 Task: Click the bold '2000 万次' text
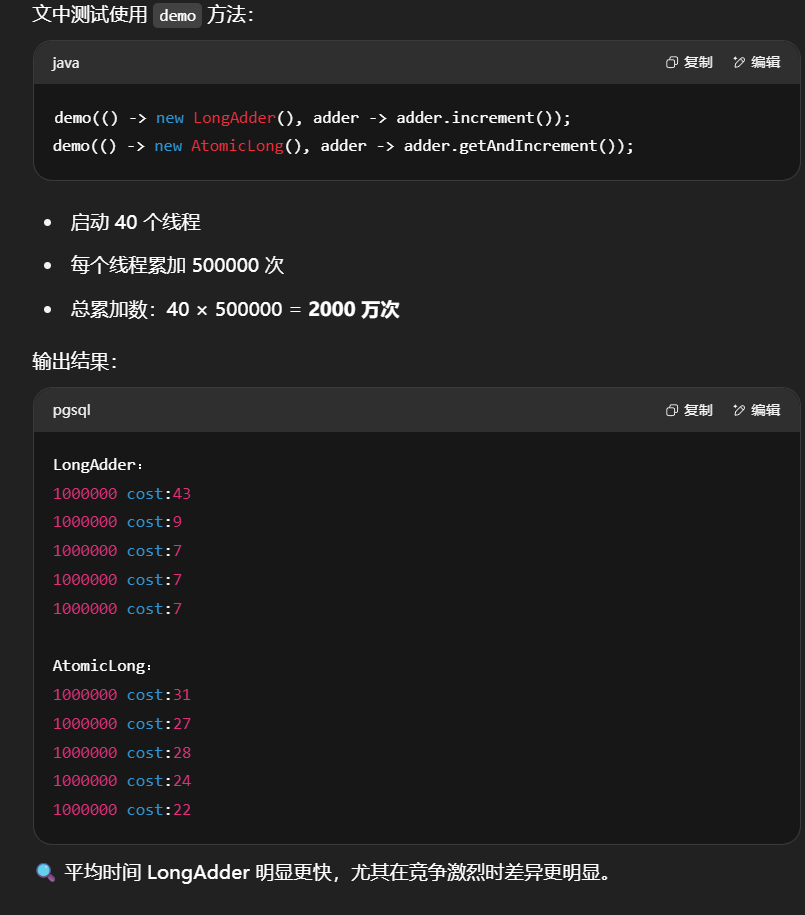[354, 310]
